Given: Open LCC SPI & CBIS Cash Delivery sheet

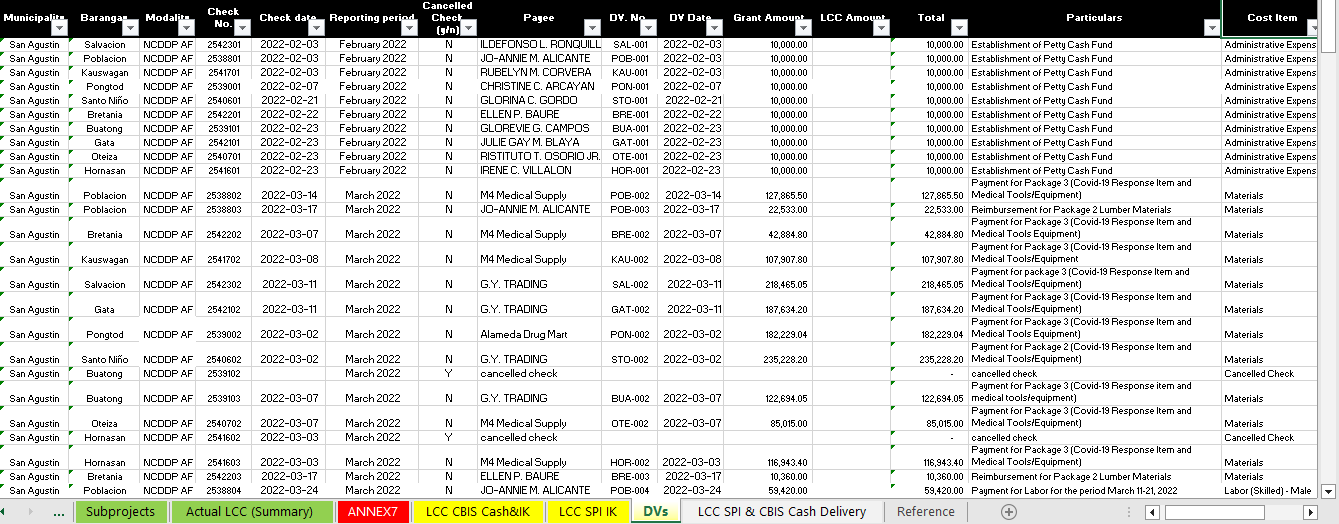Looking at the screenshot, I should point(782,512).
